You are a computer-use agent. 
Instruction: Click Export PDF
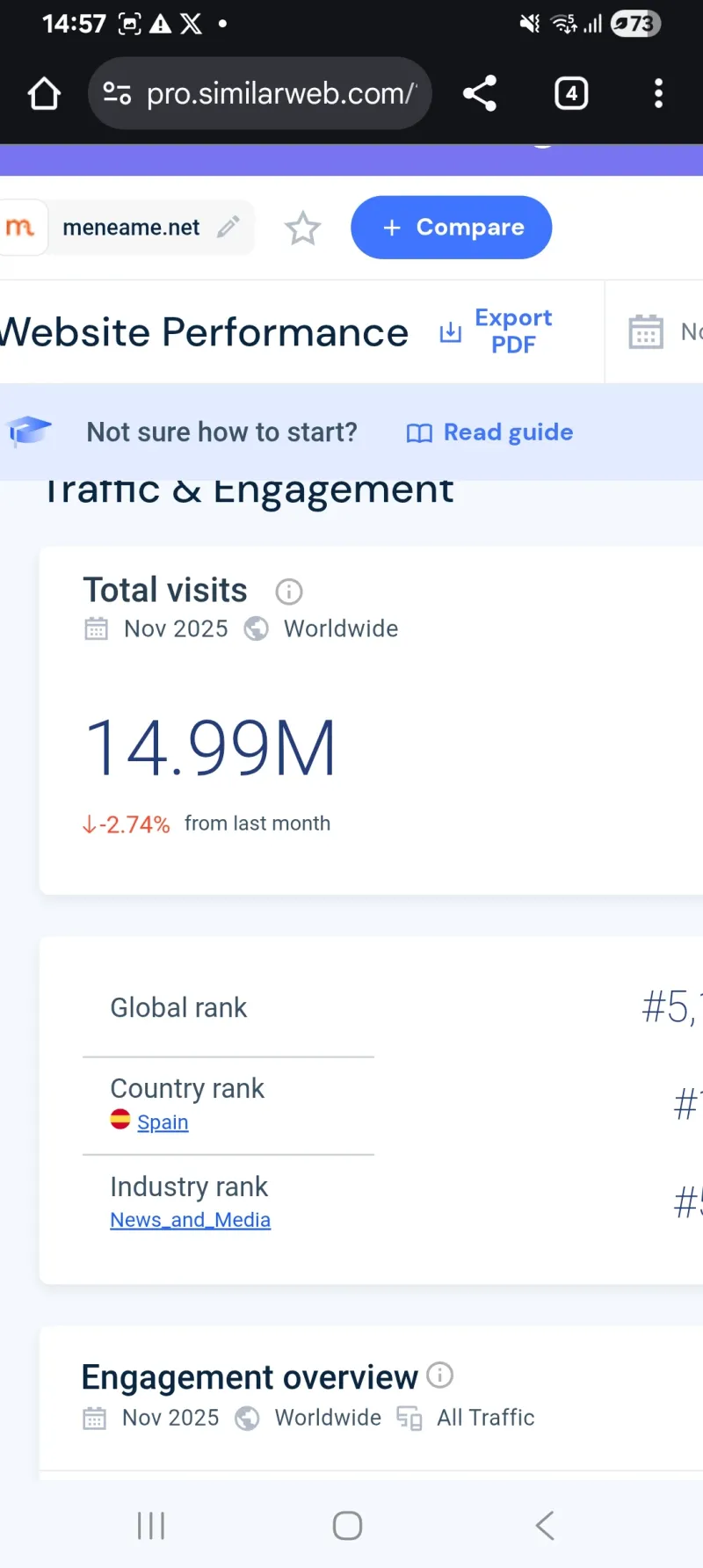click(497, 331)
